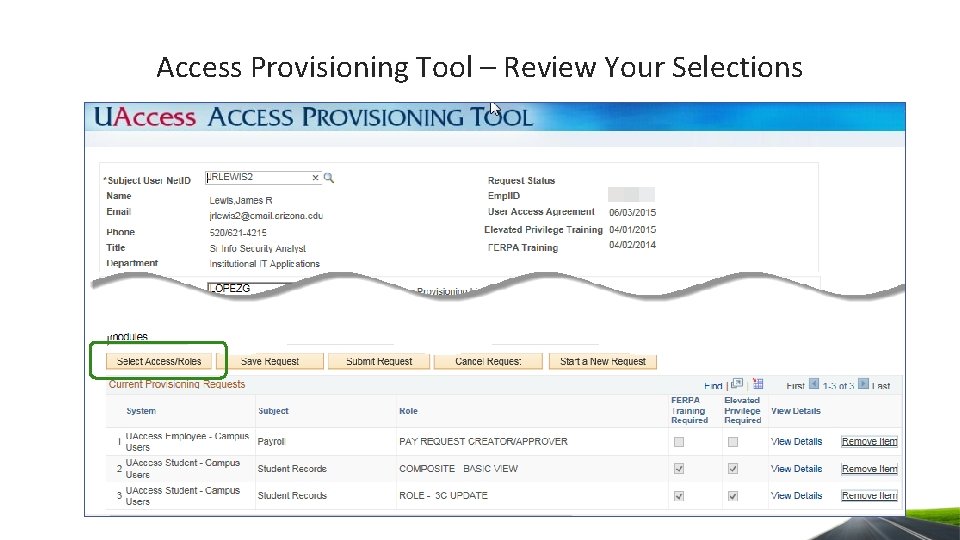Screen dimensions: 960x540
Task: Toggle Elevated Privilege checkbox for COMPOSITE BASIC VIEW row
Action: point(733,469)
